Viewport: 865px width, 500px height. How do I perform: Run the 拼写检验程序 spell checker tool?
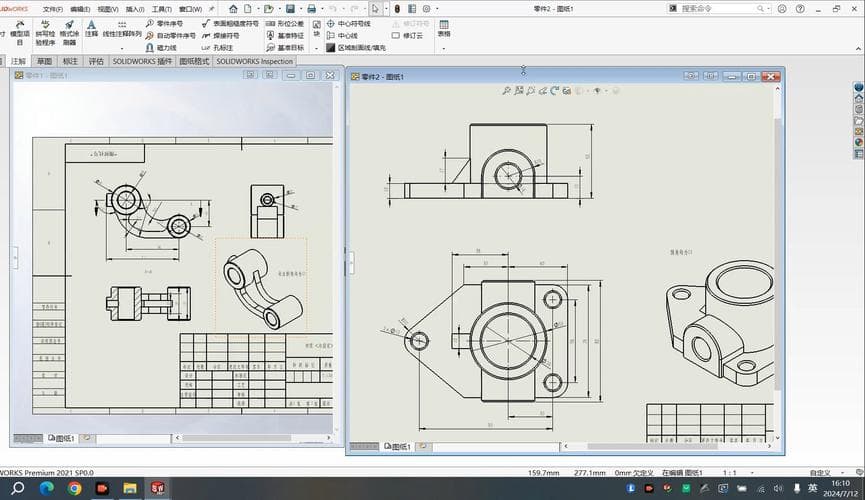tap(45, 33)
